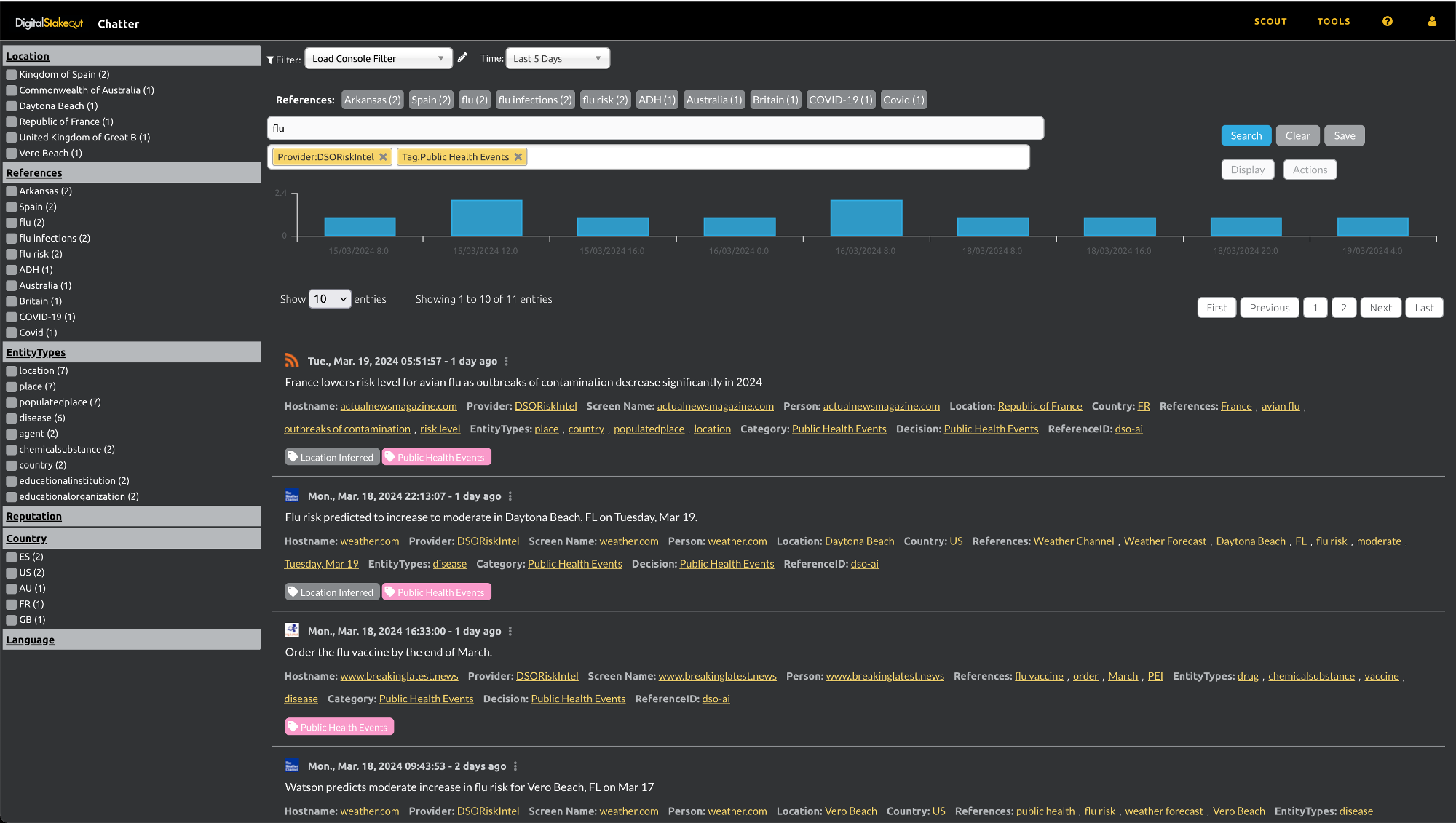Viewport: 1456px width, 823px height.
Task: Enable the disease entity type checkbox
Action: pos(12,418)
